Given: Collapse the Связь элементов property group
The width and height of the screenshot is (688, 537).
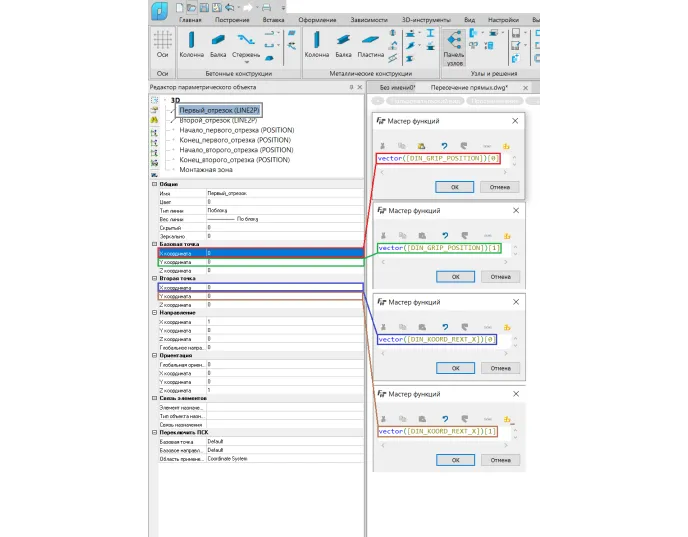Looking at the screenshot, I should [154, 398].
